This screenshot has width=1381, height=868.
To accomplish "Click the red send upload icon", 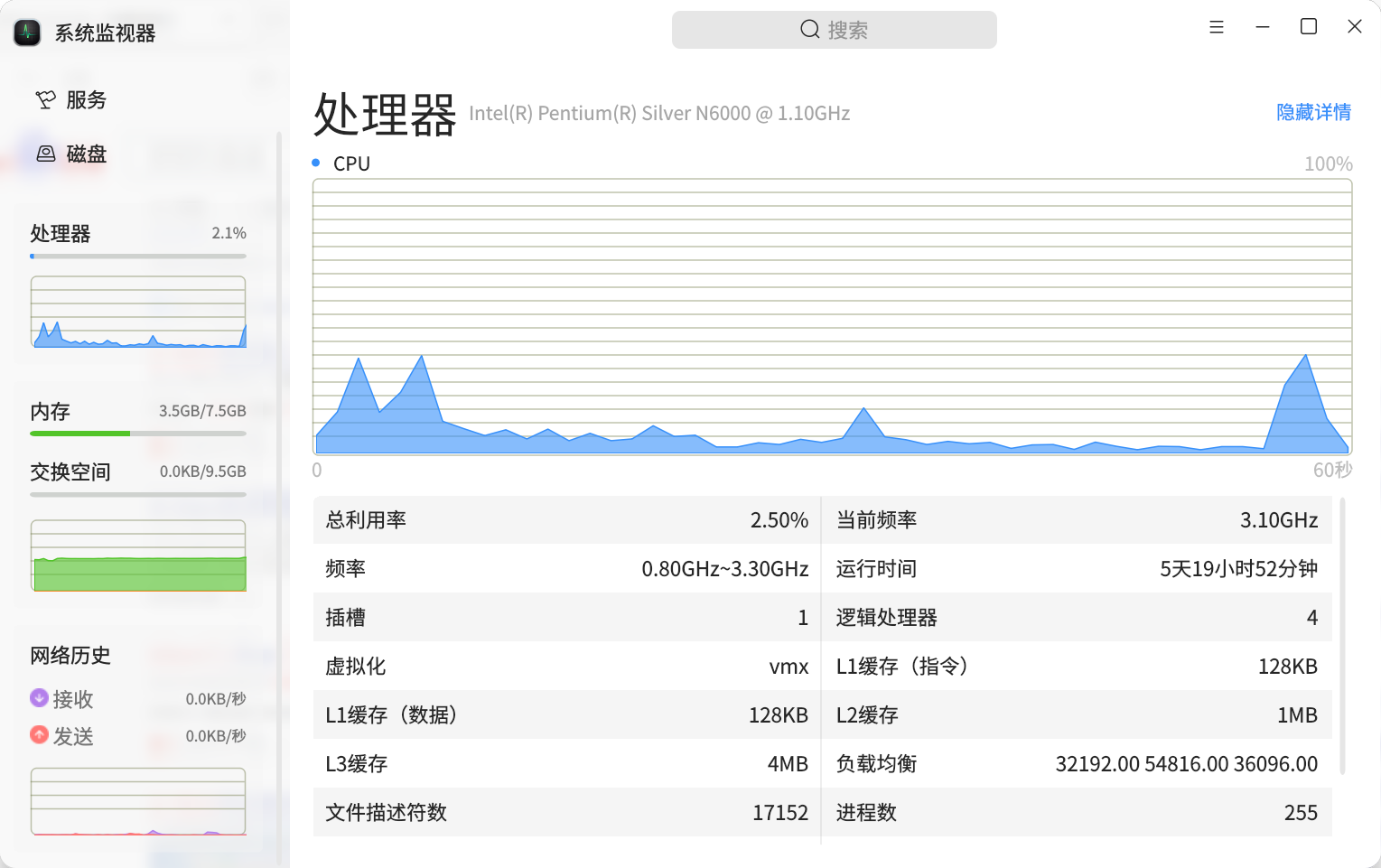I will pos(39,735).
